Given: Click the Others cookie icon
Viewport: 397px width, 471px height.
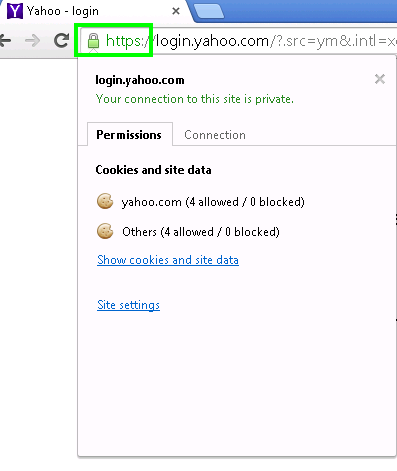Looking at the screenshot, I should [x=105, y=231].
